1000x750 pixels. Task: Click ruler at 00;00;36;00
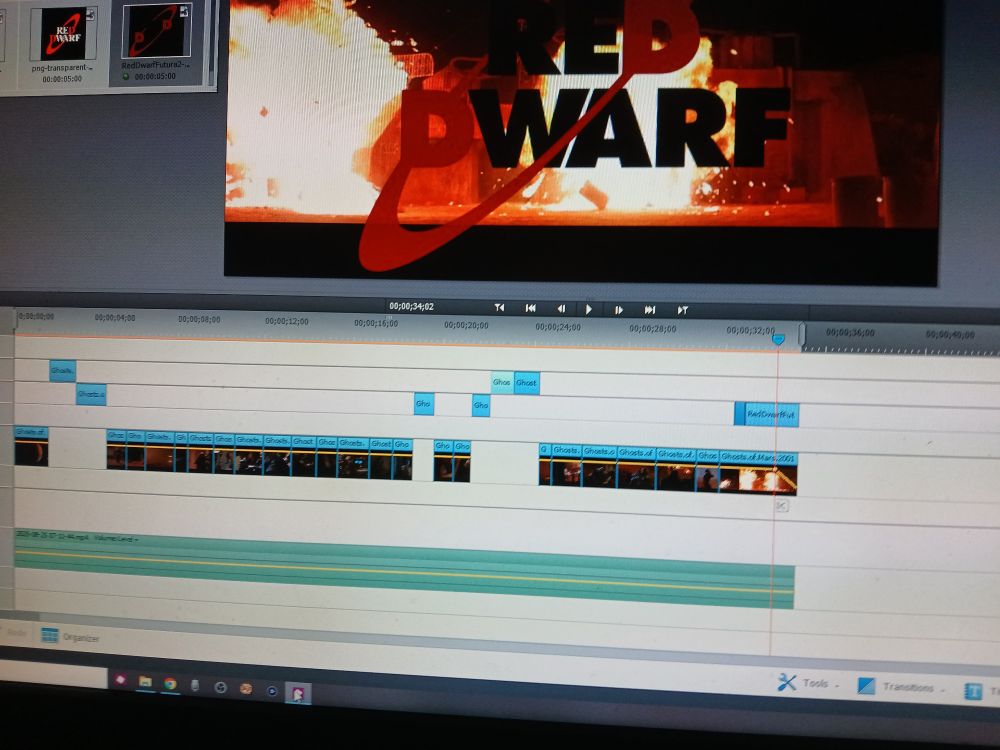click(x=850, y=332)
